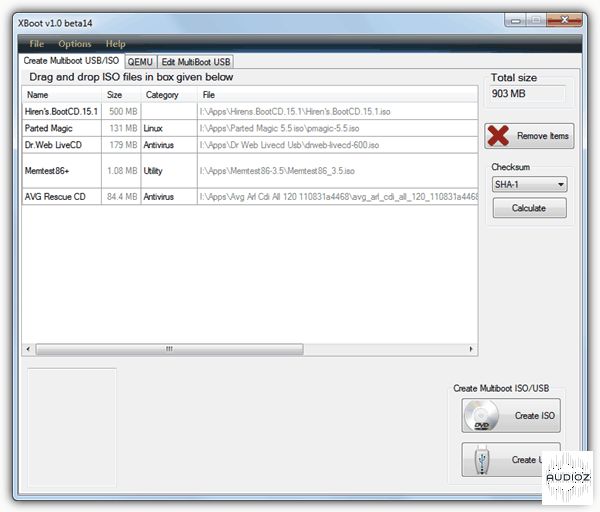
Task: Click the red X Remove Items icon
Action: (498, 136)
